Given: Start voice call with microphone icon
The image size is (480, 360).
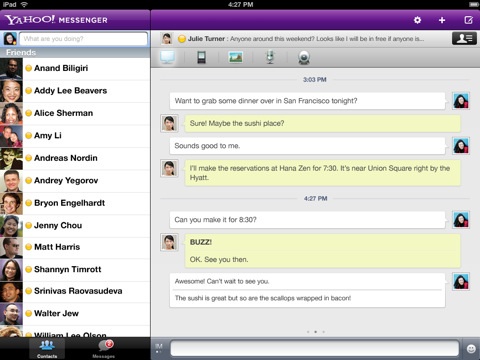Looking at the screenshot, I should [270, 58].
